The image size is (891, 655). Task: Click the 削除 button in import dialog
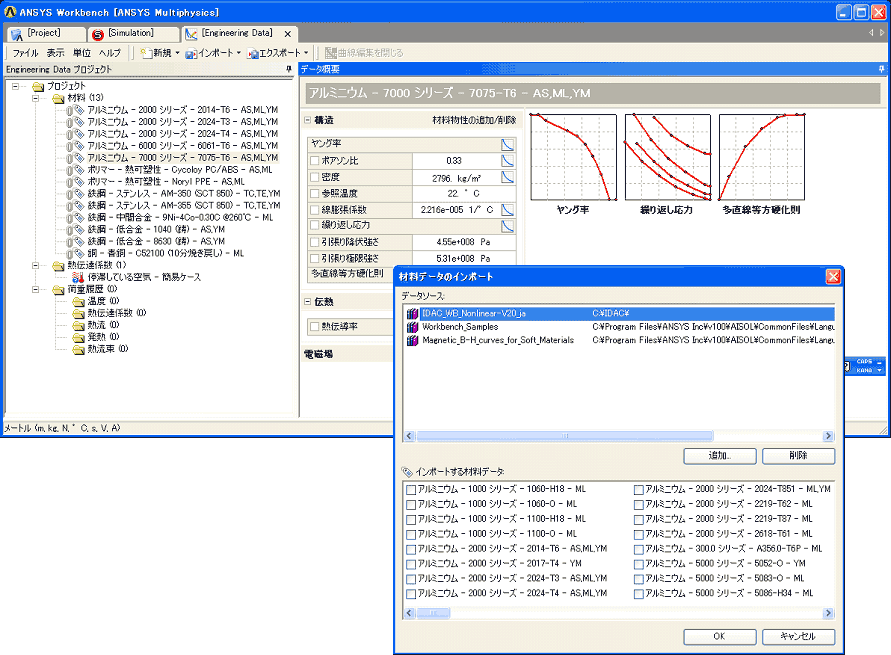tap(798, 456)
